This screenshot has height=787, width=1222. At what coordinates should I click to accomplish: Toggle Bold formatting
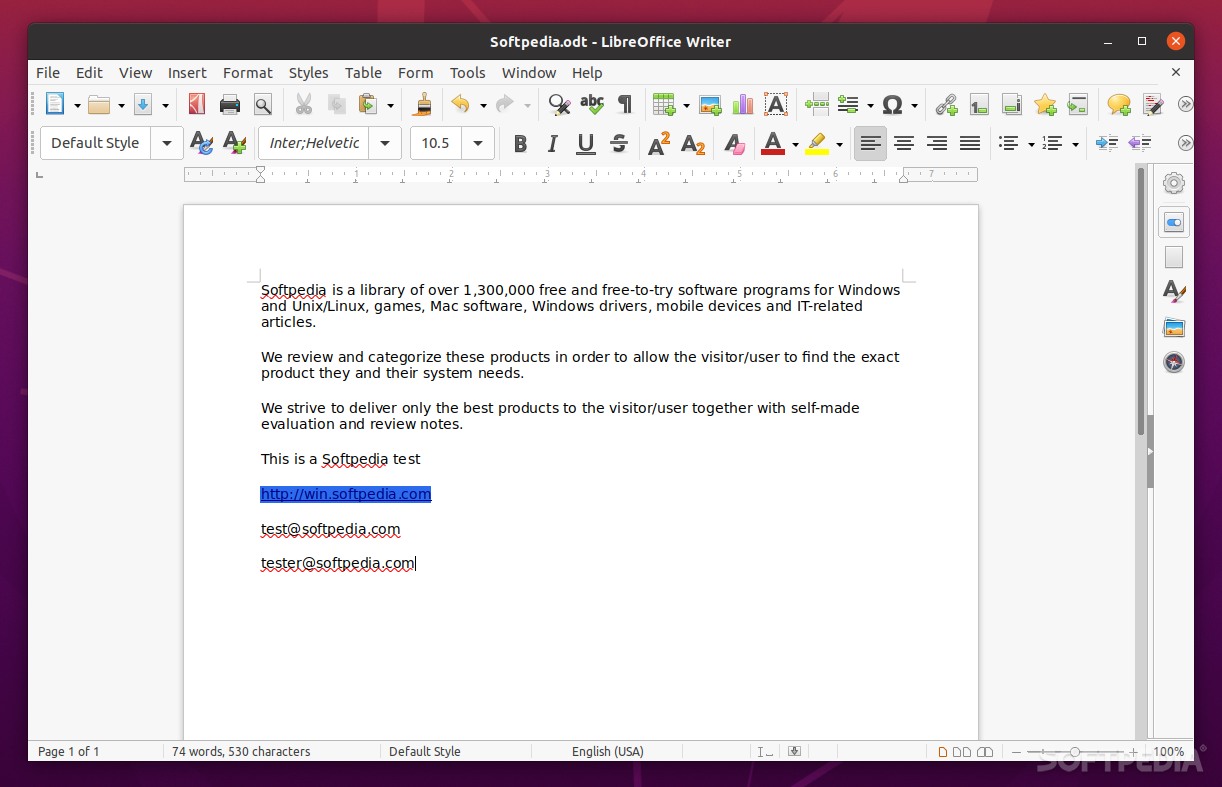point(520,143)
